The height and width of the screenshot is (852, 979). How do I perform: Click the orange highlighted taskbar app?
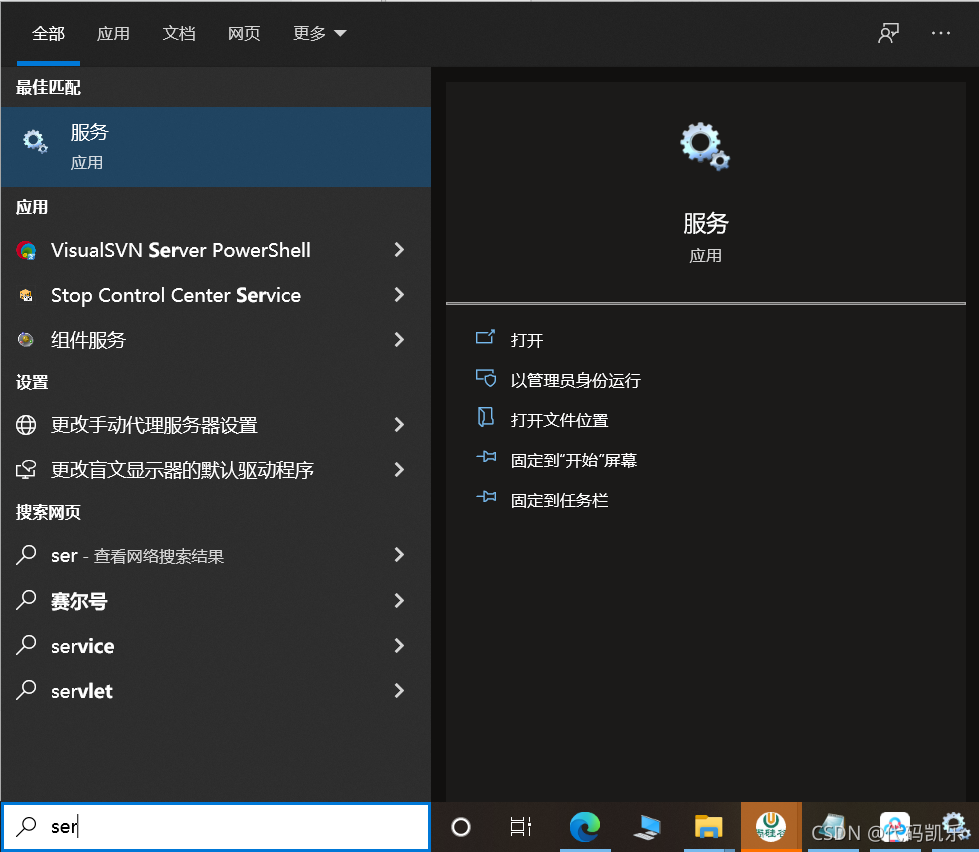tap(771, 827)
